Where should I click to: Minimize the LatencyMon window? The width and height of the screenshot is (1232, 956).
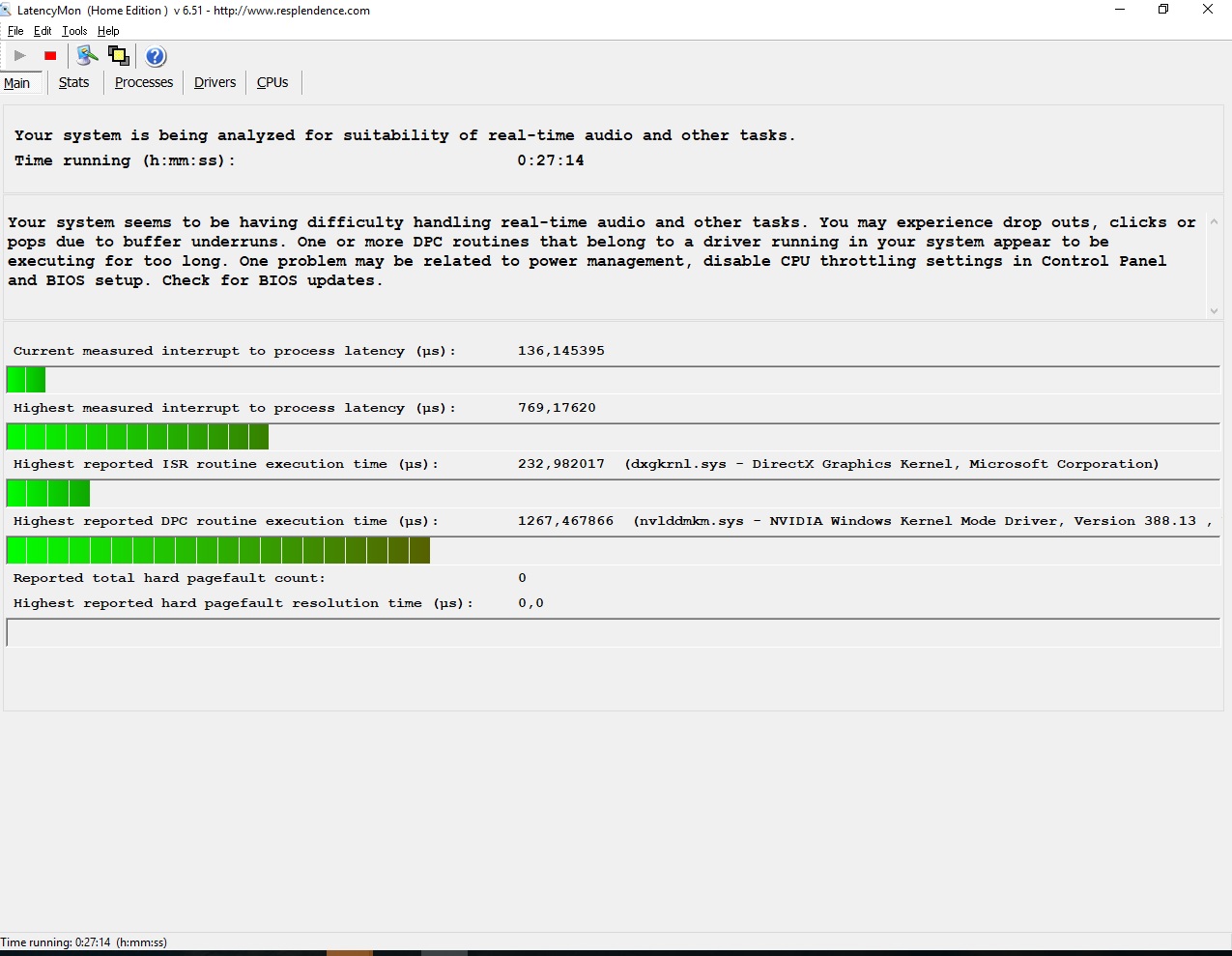[x=1120, y=10]
